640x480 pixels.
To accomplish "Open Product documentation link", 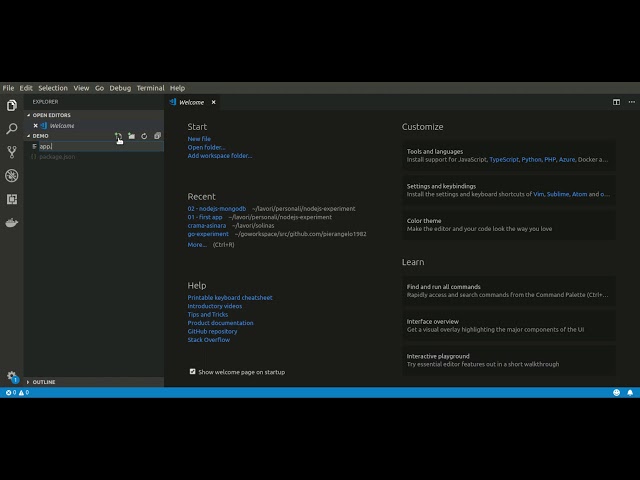I will [220, 323].
